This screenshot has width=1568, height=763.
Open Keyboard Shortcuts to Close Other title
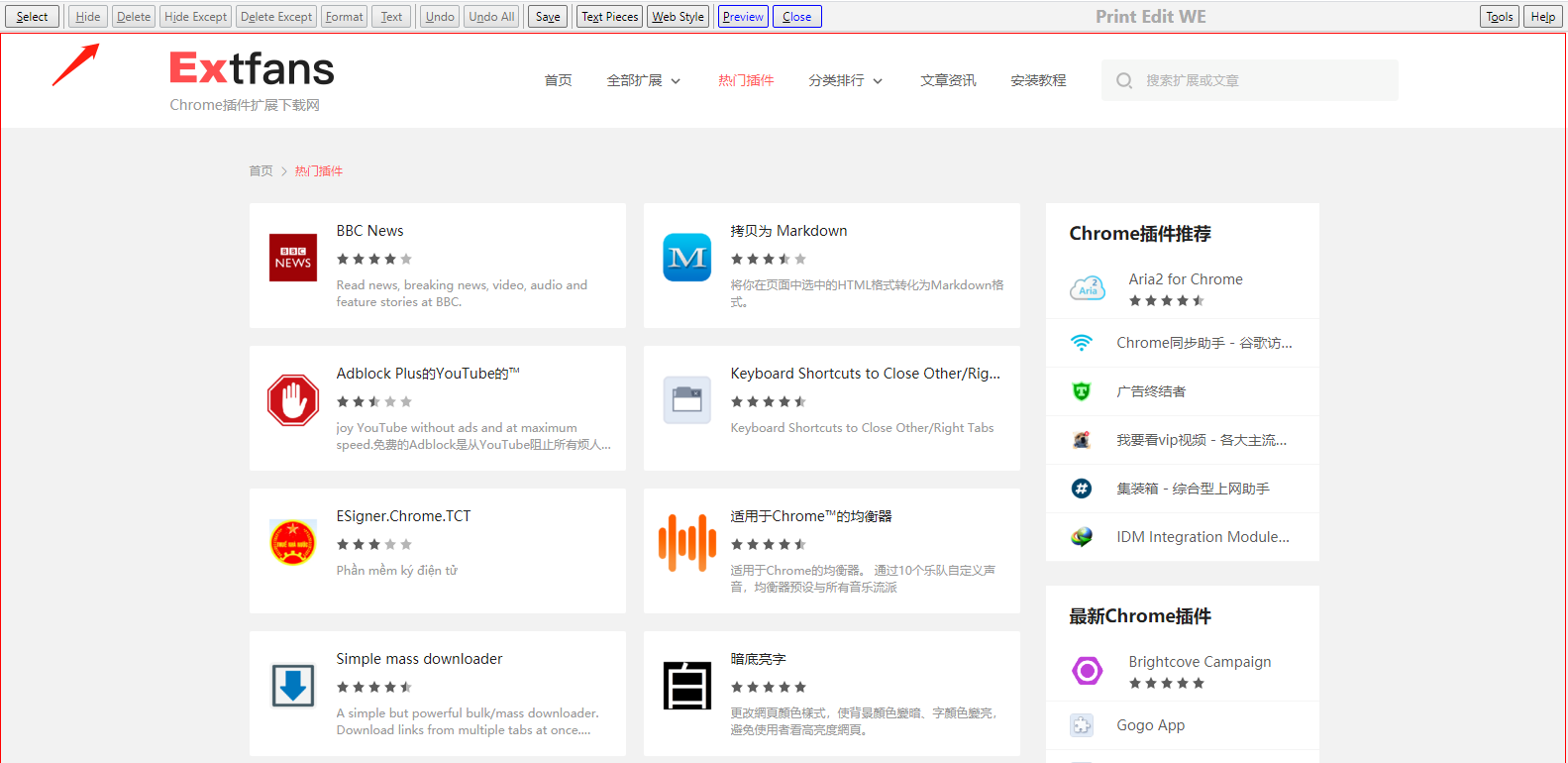point(866,374)
